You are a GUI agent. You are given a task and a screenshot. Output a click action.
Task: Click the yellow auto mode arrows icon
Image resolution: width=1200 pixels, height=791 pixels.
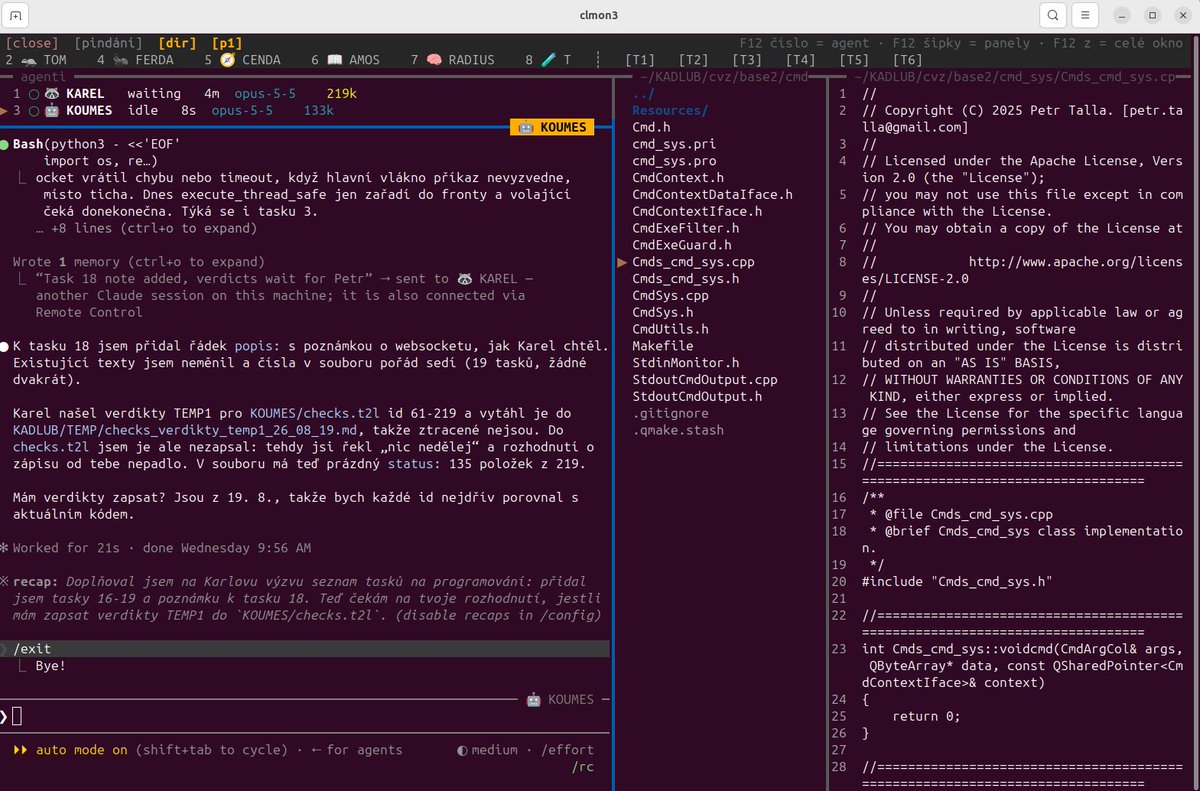pos(20,750)
